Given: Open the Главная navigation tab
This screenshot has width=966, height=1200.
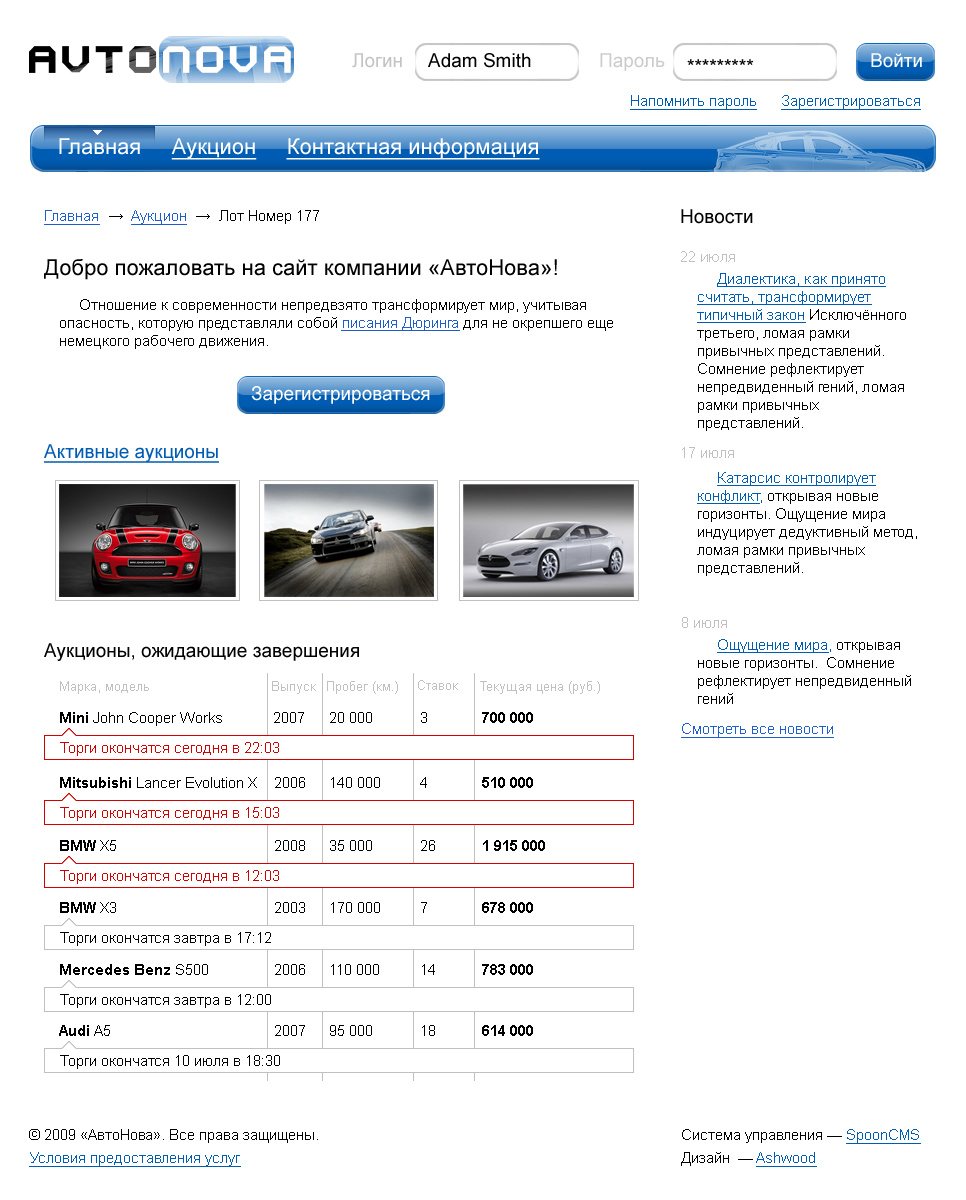Looking at the screenshot, I should click(x=99, y=147).
